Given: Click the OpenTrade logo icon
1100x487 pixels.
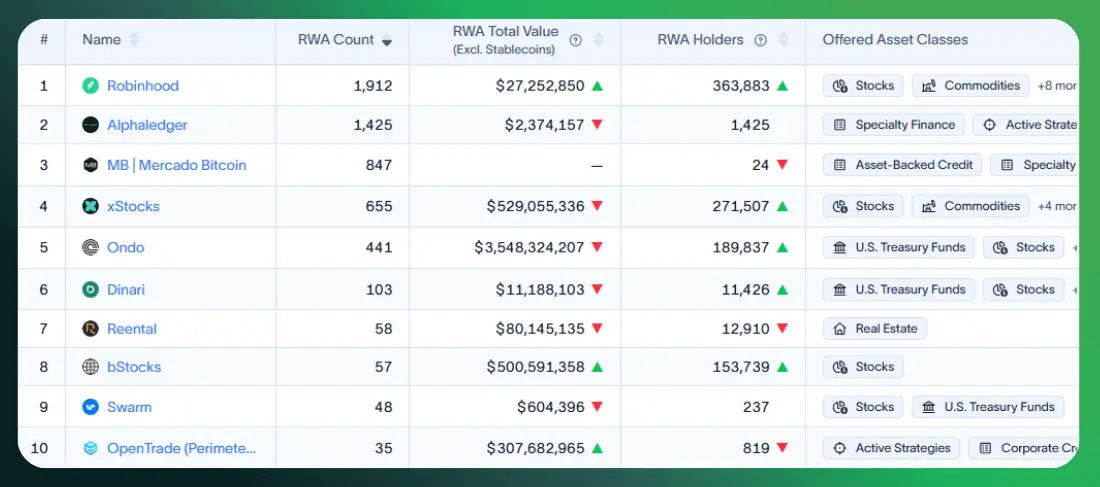Looking at the screenshot, I should 90,448.
